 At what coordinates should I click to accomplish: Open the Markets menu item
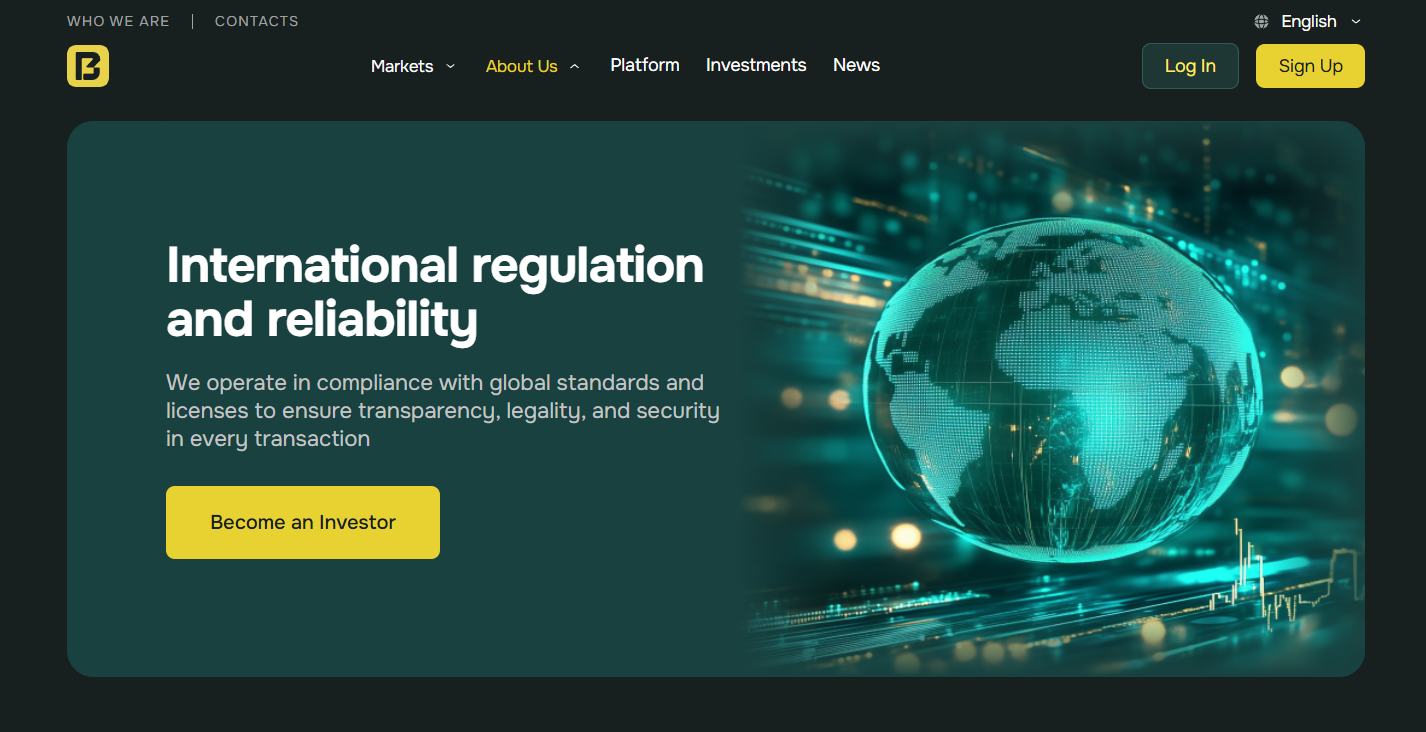point(402,66)
